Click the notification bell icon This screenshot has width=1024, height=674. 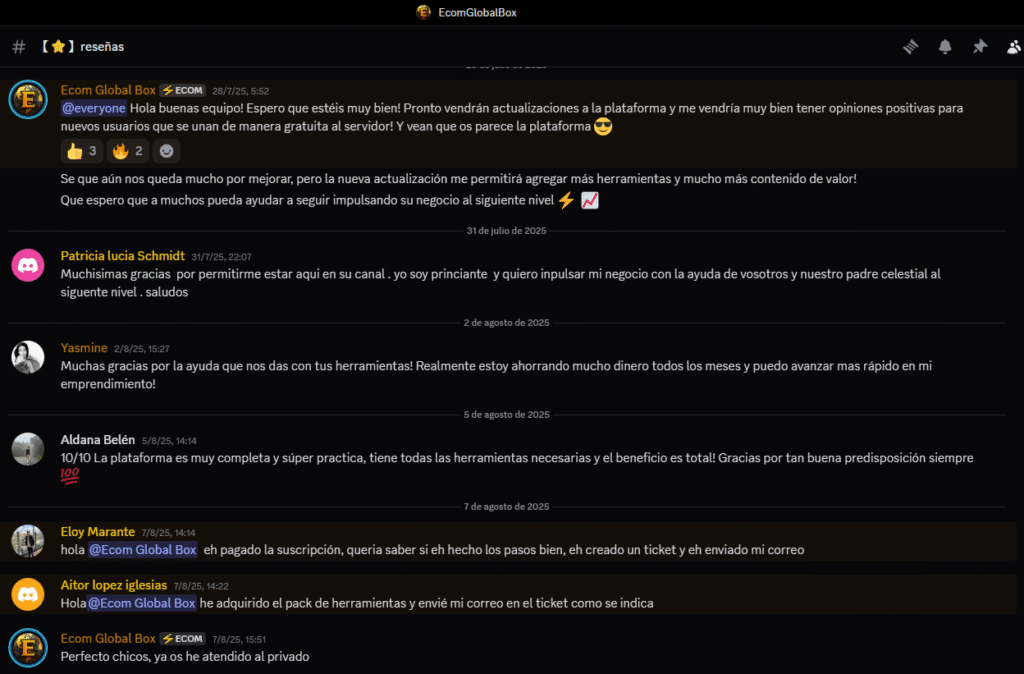tap(945, 47)
